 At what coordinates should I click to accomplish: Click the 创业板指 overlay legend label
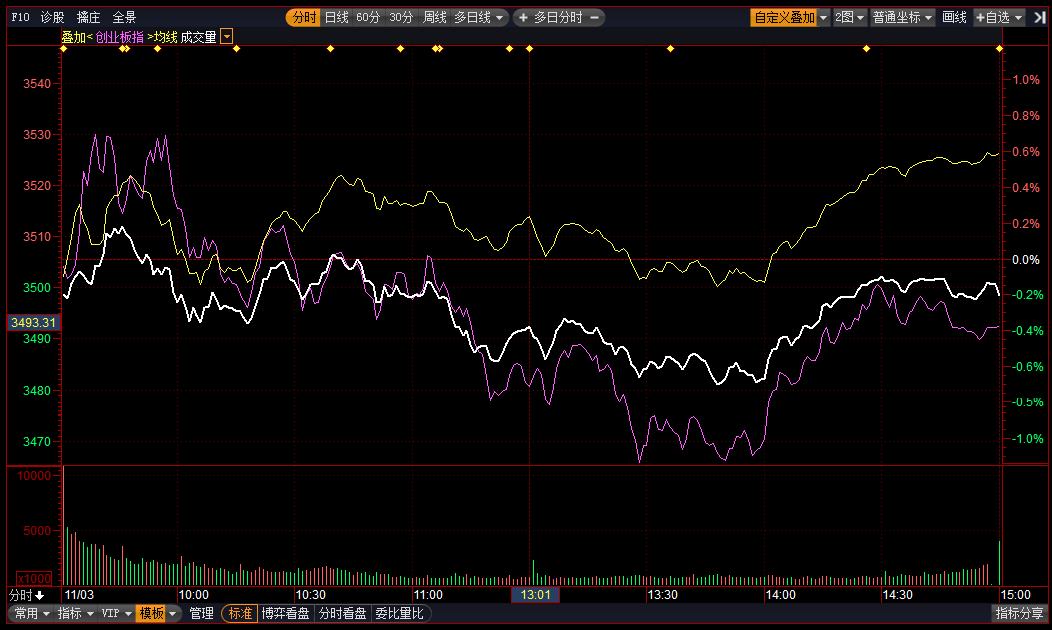[119, 37]
